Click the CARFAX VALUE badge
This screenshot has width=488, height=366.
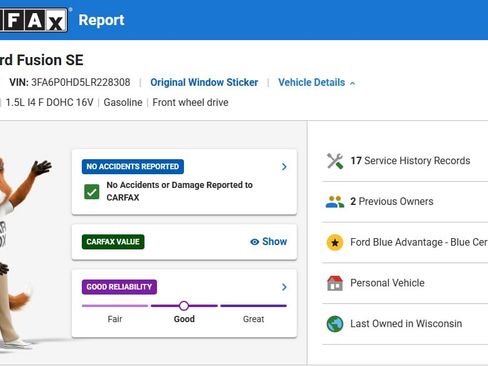[x=113, y=242]
